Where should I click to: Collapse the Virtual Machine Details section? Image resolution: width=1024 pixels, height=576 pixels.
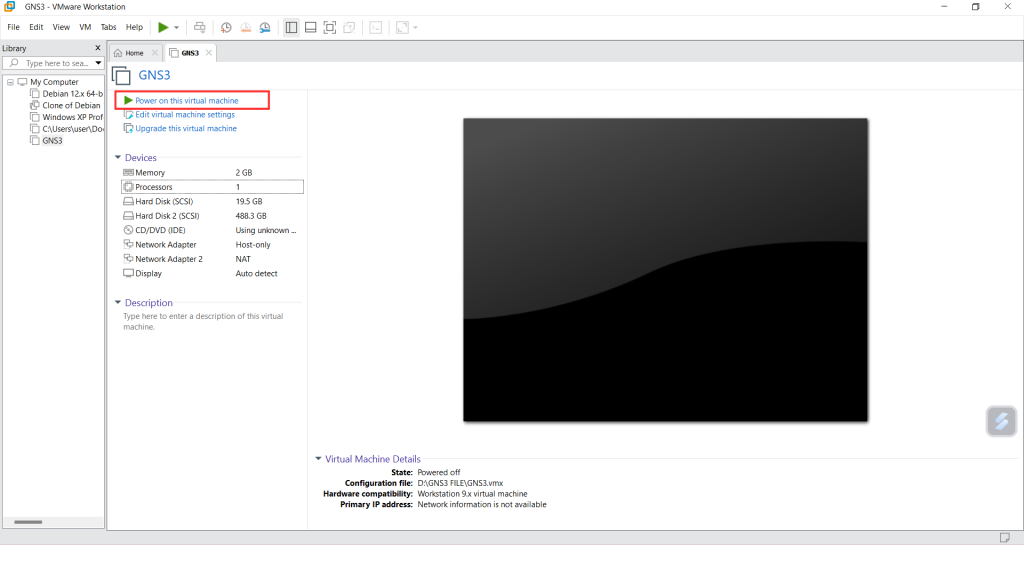[x=318, y=459]
